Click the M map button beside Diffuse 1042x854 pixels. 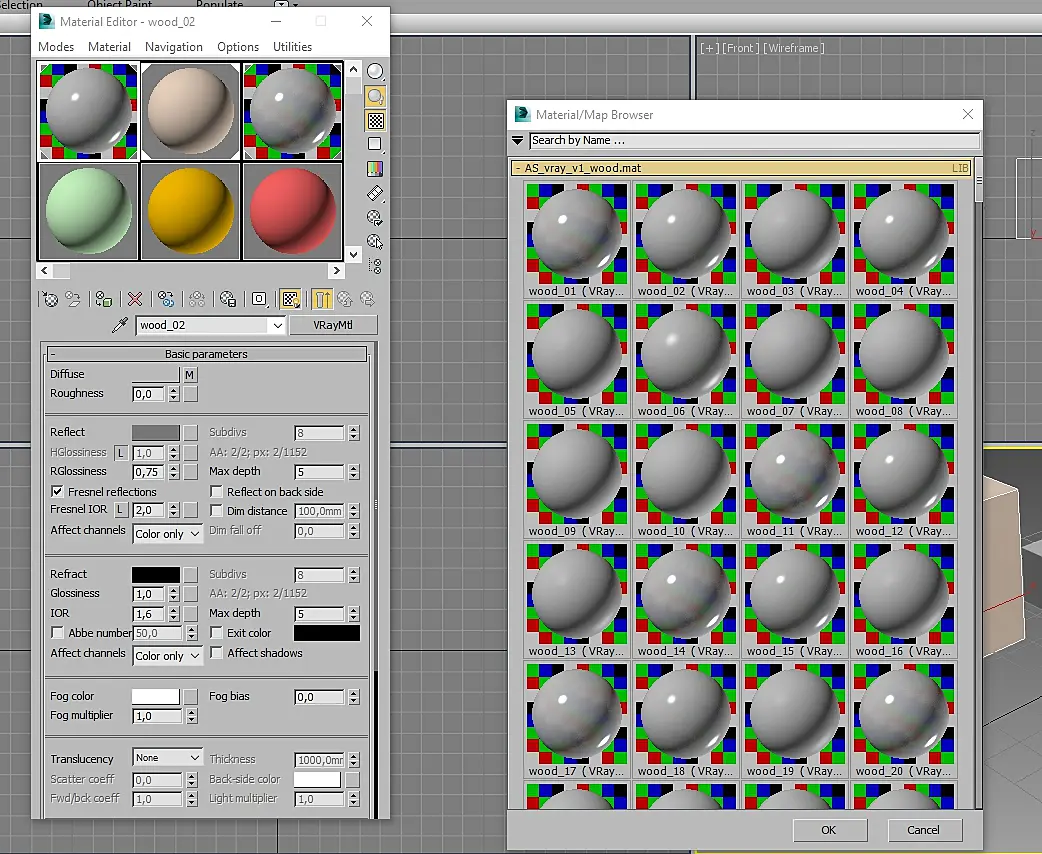point(189,375)
